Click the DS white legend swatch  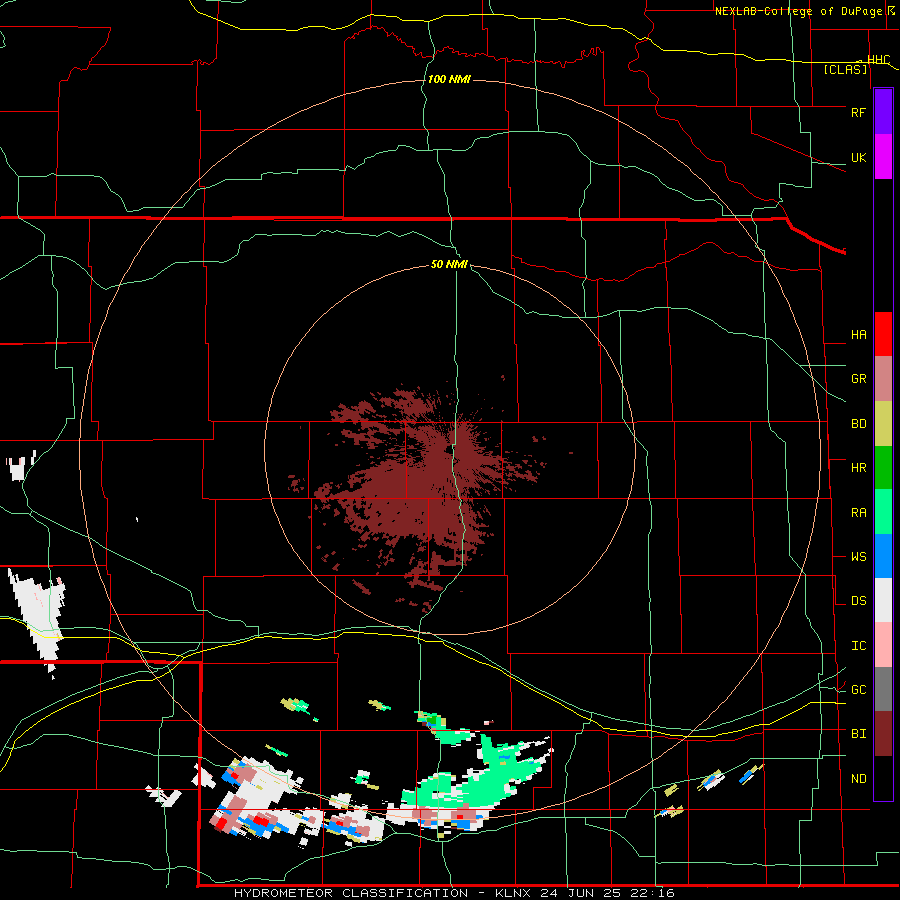point(883,600)
